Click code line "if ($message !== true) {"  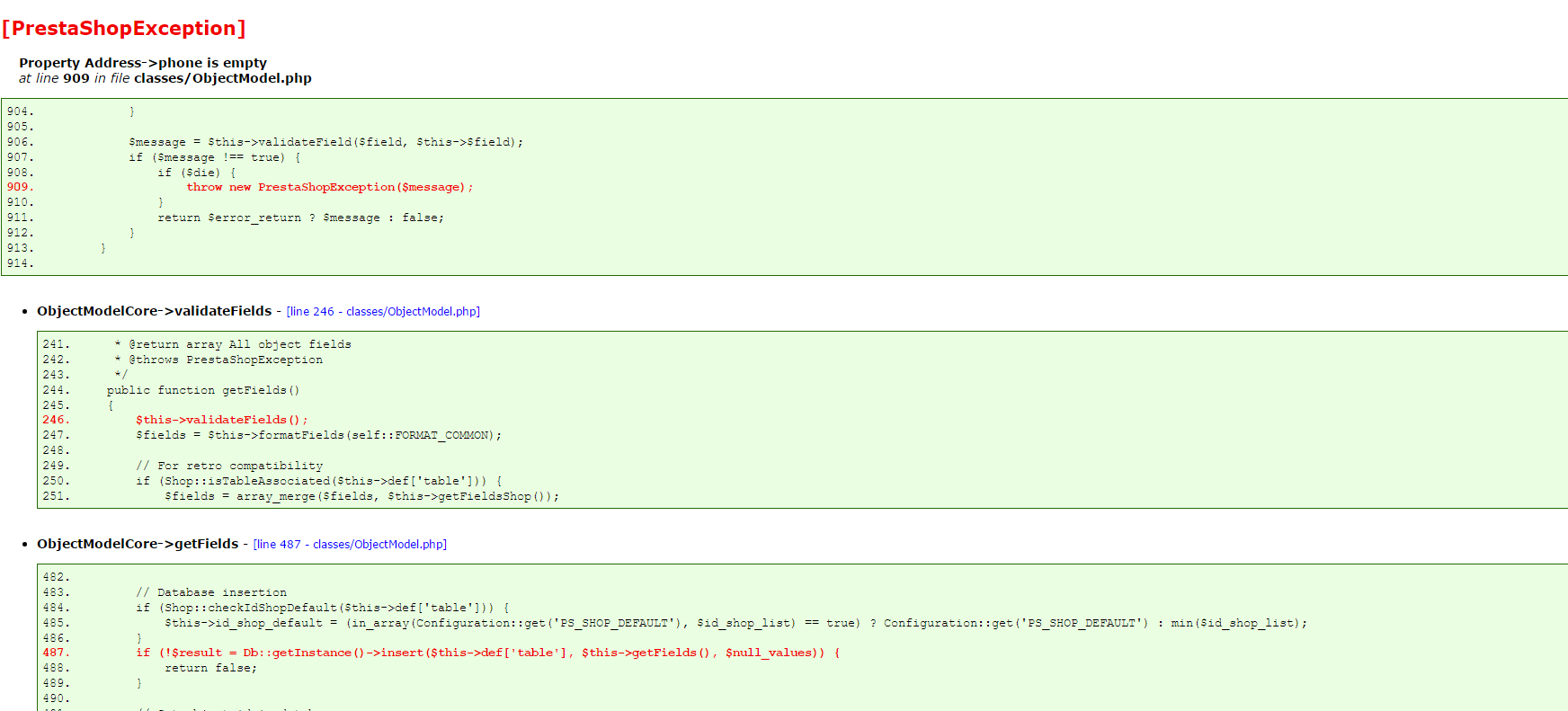point(215,157)
